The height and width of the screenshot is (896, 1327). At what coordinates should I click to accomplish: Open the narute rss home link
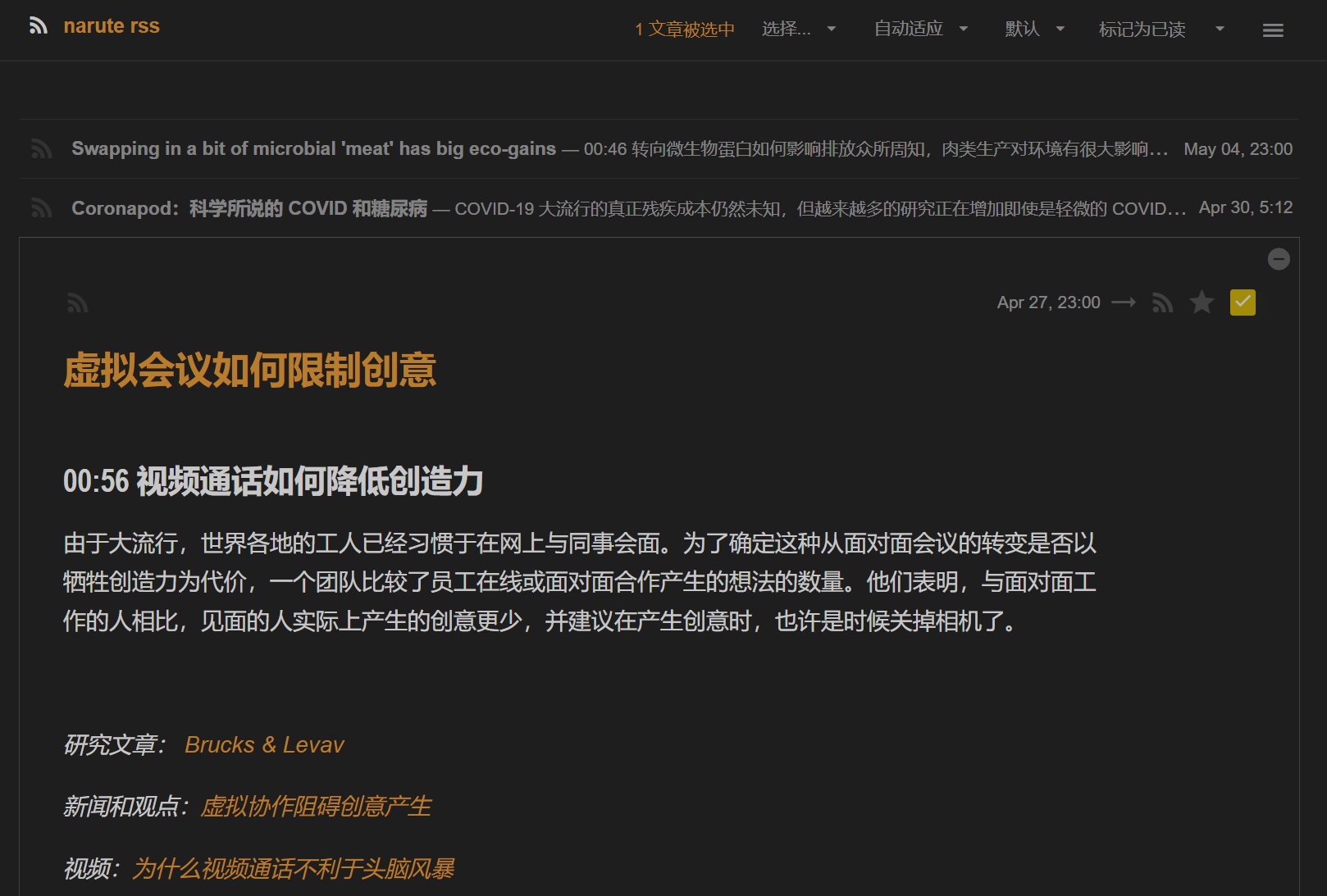pyautogui.click(x=112, y=26)
